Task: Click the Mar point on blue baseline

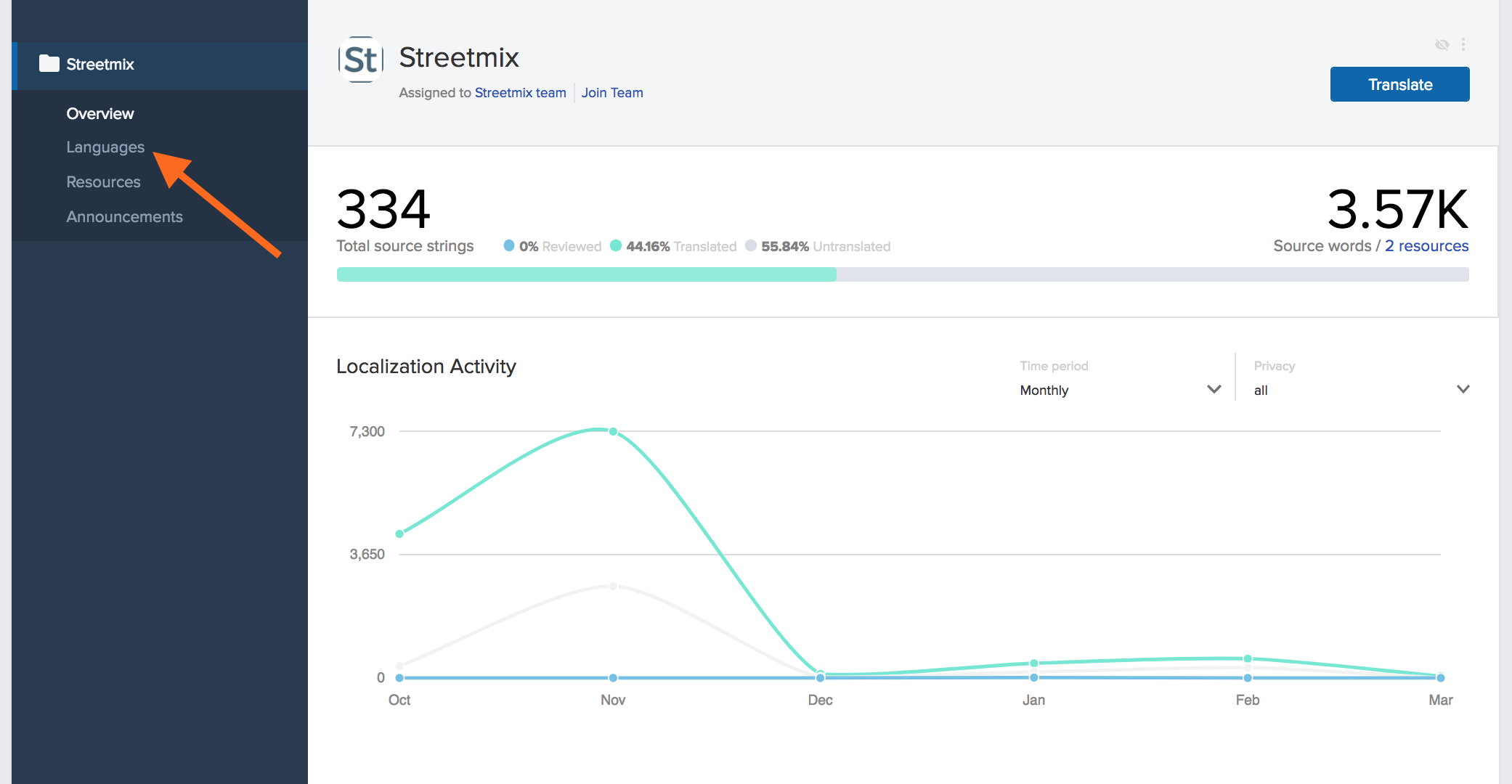Action: click(x=1441, y=678)
